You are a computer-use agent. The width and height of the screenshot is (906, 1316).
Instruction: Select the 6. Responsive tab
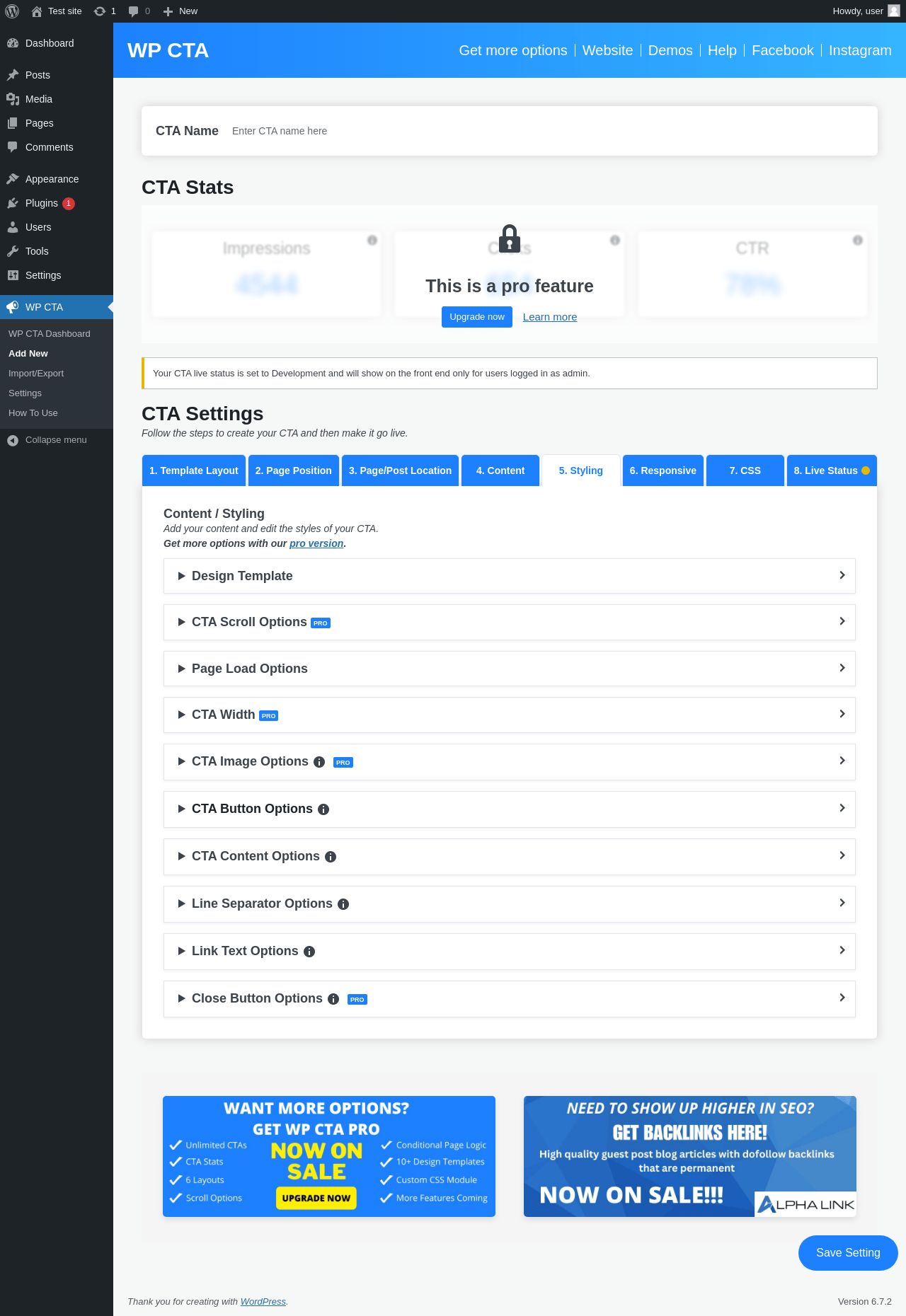coord(663,471)
